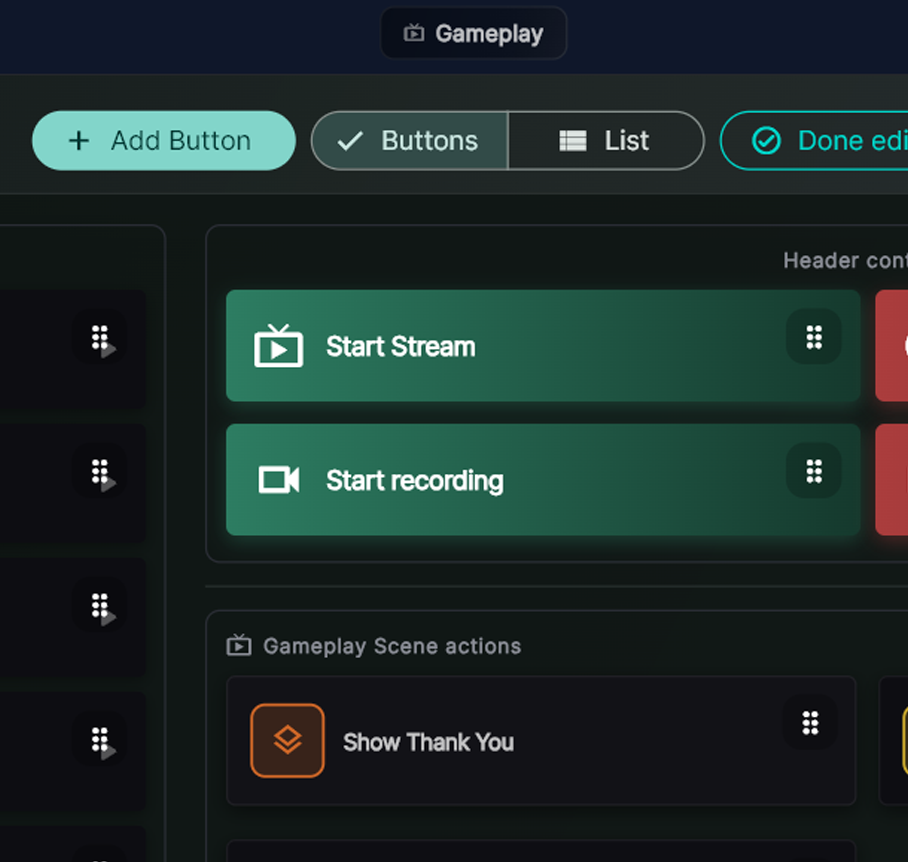
Task: Click the Gameplay scene TV icon at top
Action: [x=414, y=33]
